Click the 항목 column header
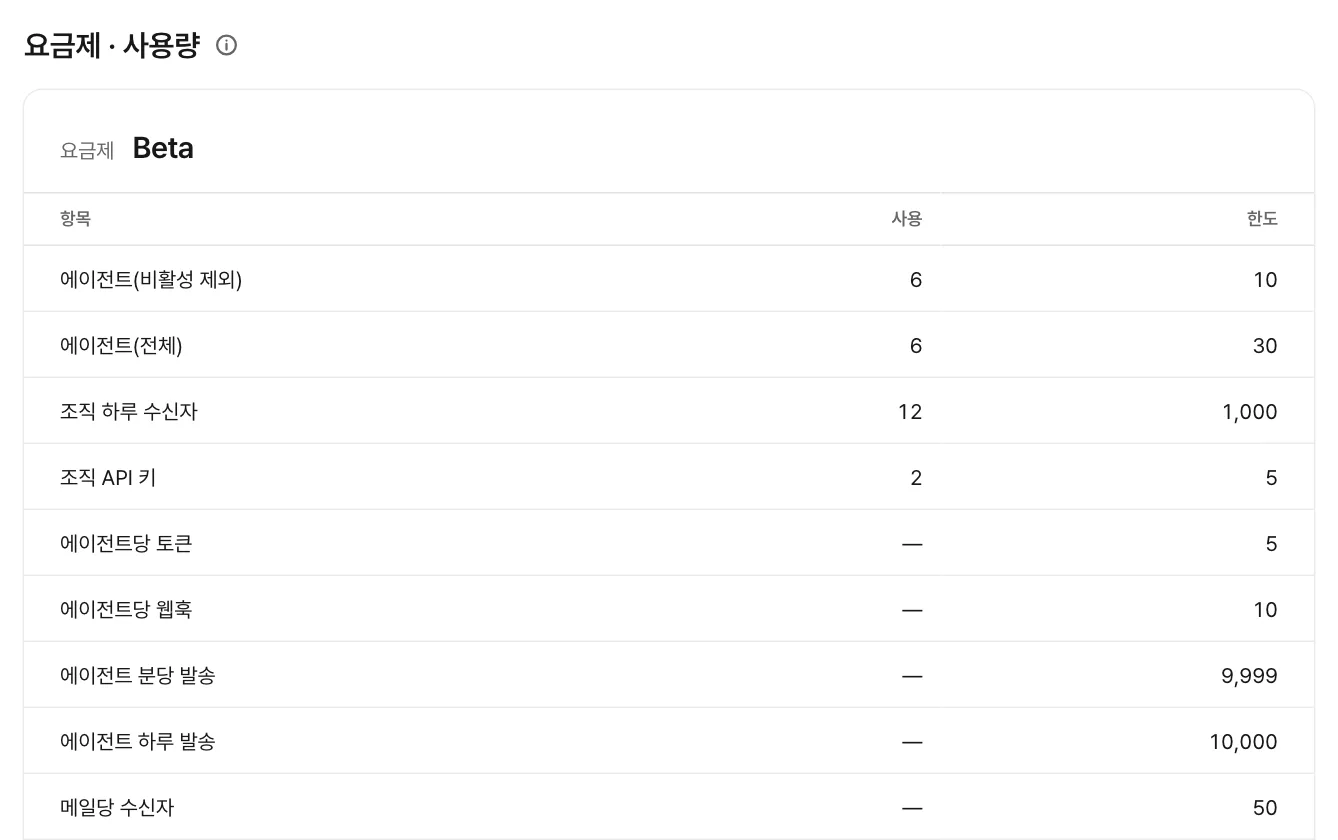Viewport: 1338px width, 840px height. pyautogui.click(x=75, y=219)
